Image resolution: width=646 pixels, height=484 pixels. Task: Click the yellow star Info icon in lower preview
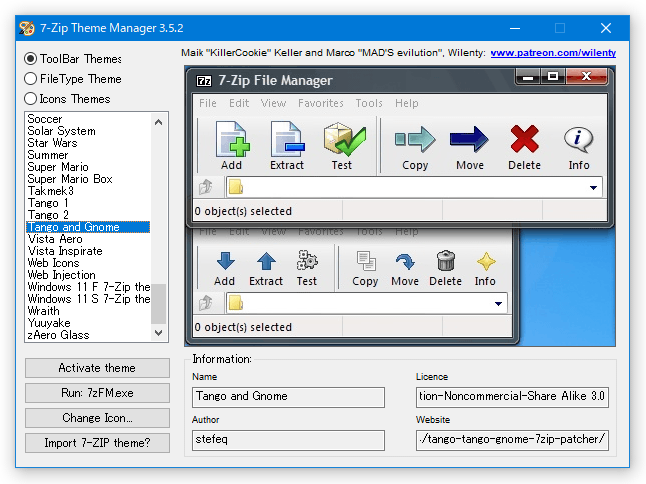click(486, 262)
